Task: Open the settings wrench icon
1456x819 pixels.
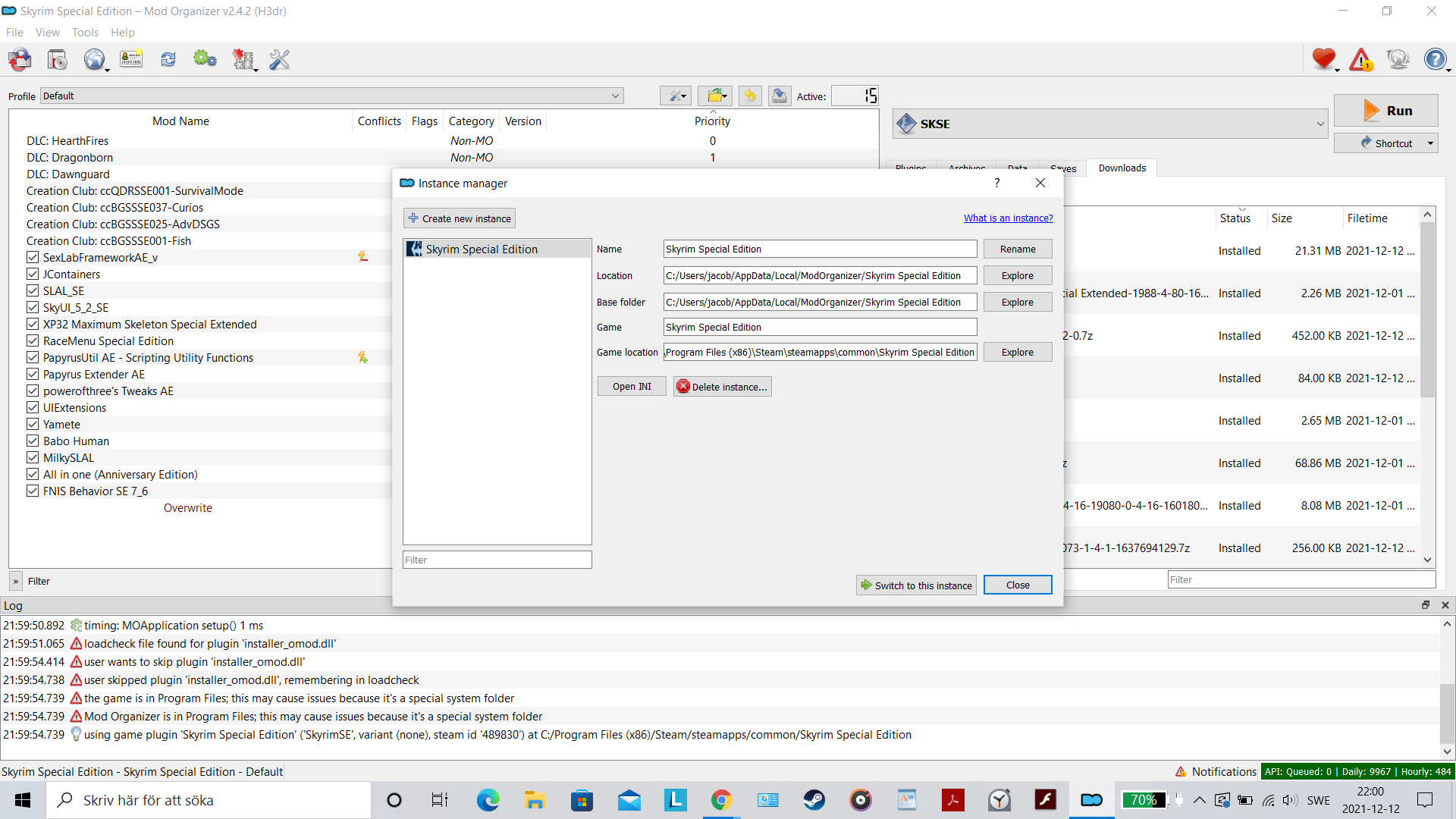Action: [279, 59]
